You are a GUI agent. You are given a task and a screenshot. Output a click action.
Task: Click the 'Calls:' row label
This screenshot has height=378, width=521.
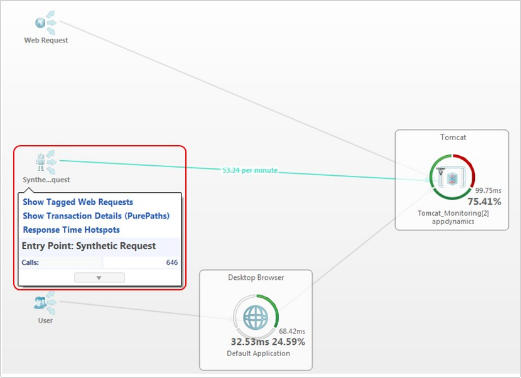[x=30, y=263]
